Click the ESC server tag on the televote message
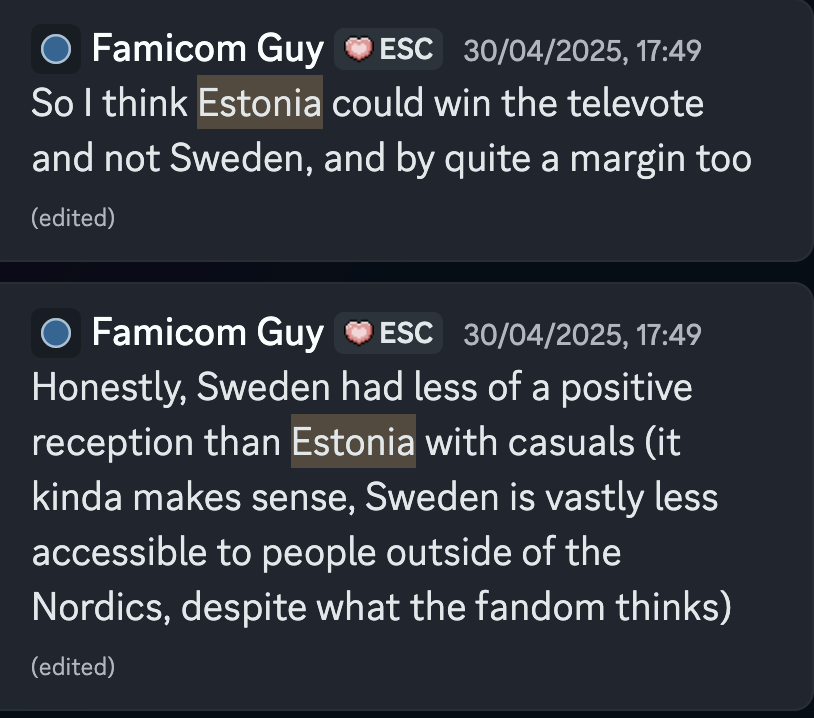814x718 pixels. pyautogui.click(x=390, y=50)
